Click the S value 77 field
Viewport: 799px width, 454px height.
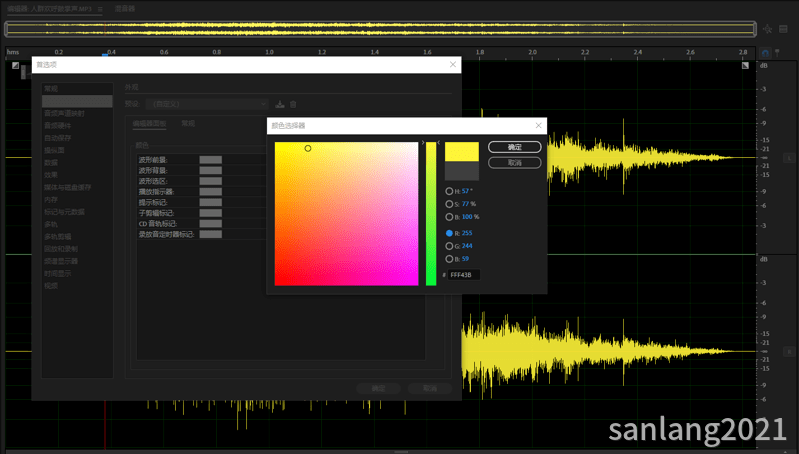click(x=466, y=204)
